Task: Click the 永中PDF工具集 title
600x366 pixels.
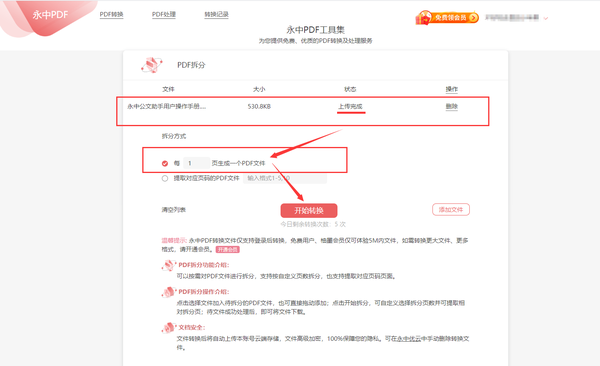Action: pyautogui.click(x=315, y=30)
